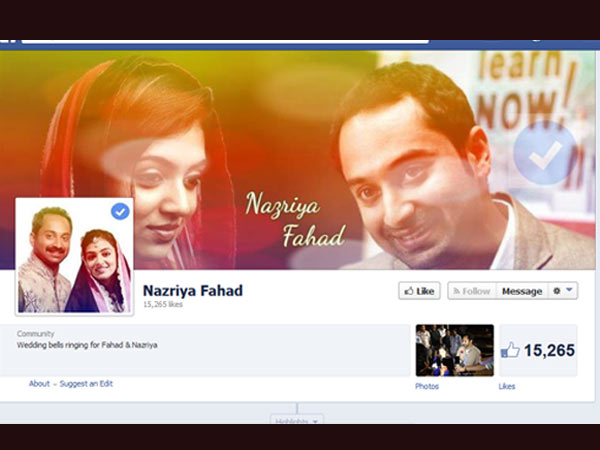600x450 pixels.
Task: Click the large checkmark circle on cover photo
Action: pos(545,153)
